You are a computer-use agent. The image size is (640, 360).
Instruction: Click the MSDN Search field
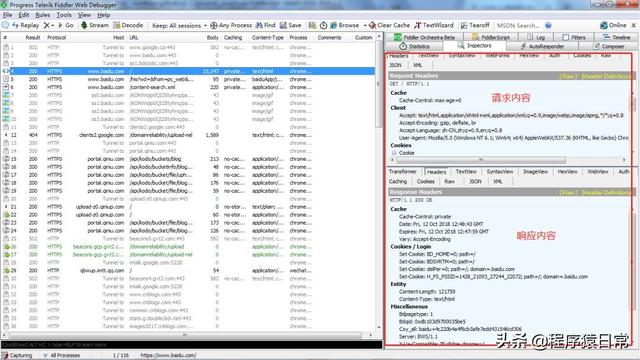tap(519, 25)
